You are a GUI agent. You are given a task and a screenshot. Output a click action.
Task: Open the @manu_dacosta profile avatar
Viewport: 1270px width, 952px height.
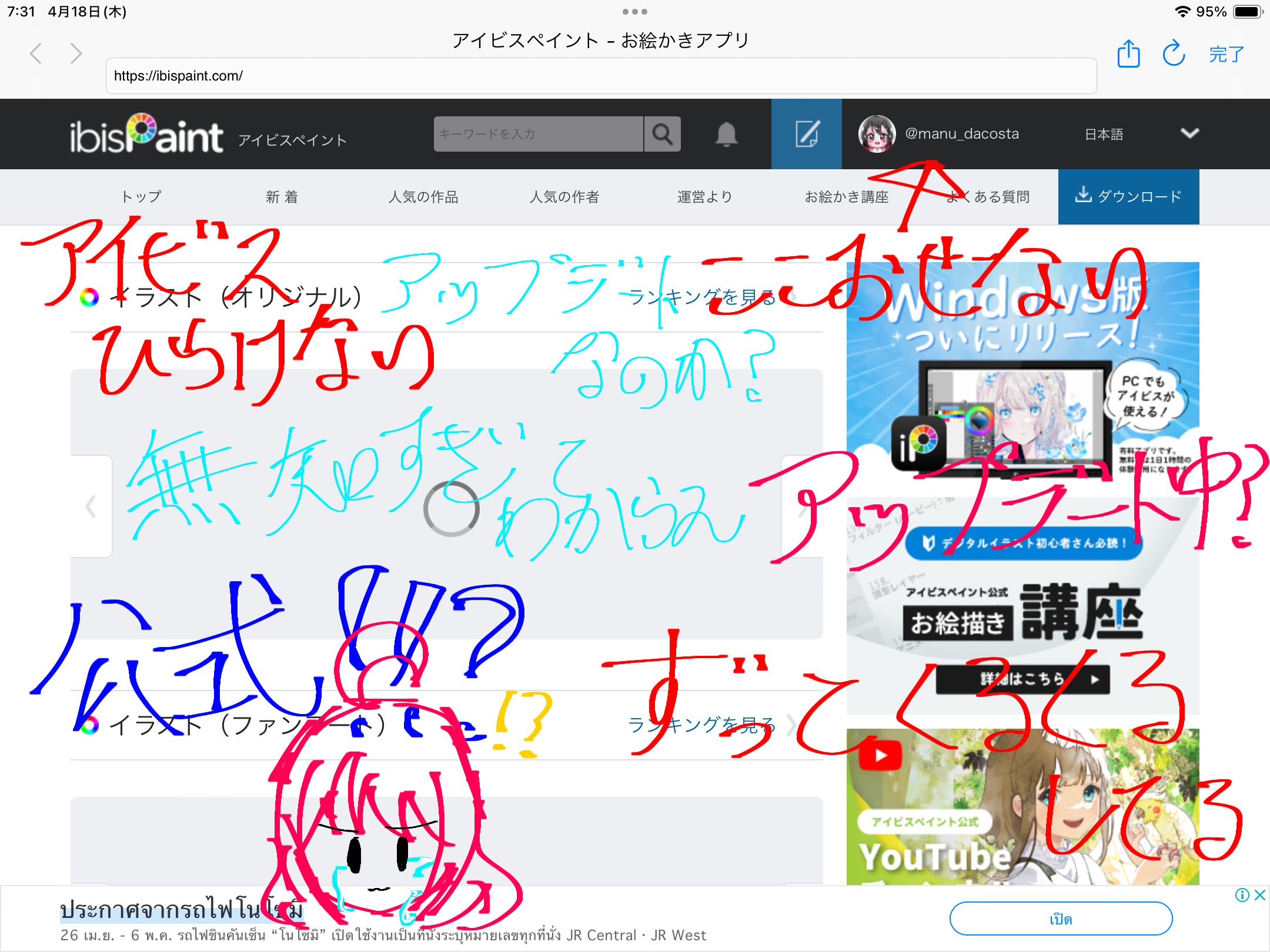(877, 133)
